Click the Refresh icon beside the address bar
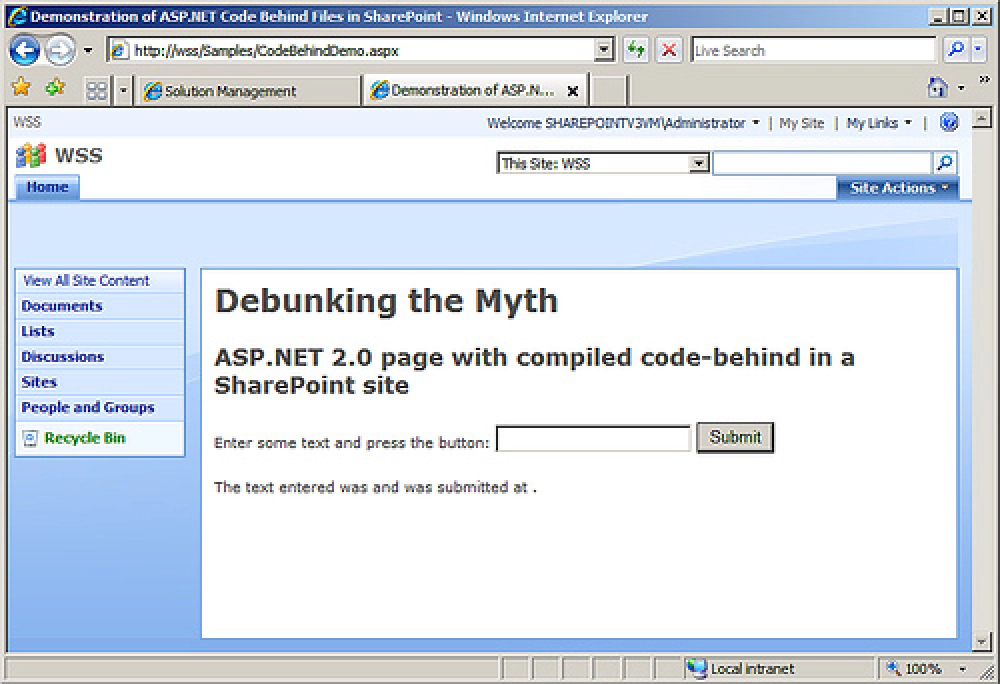Viewport: 1000px width, 684px height. 636,50
